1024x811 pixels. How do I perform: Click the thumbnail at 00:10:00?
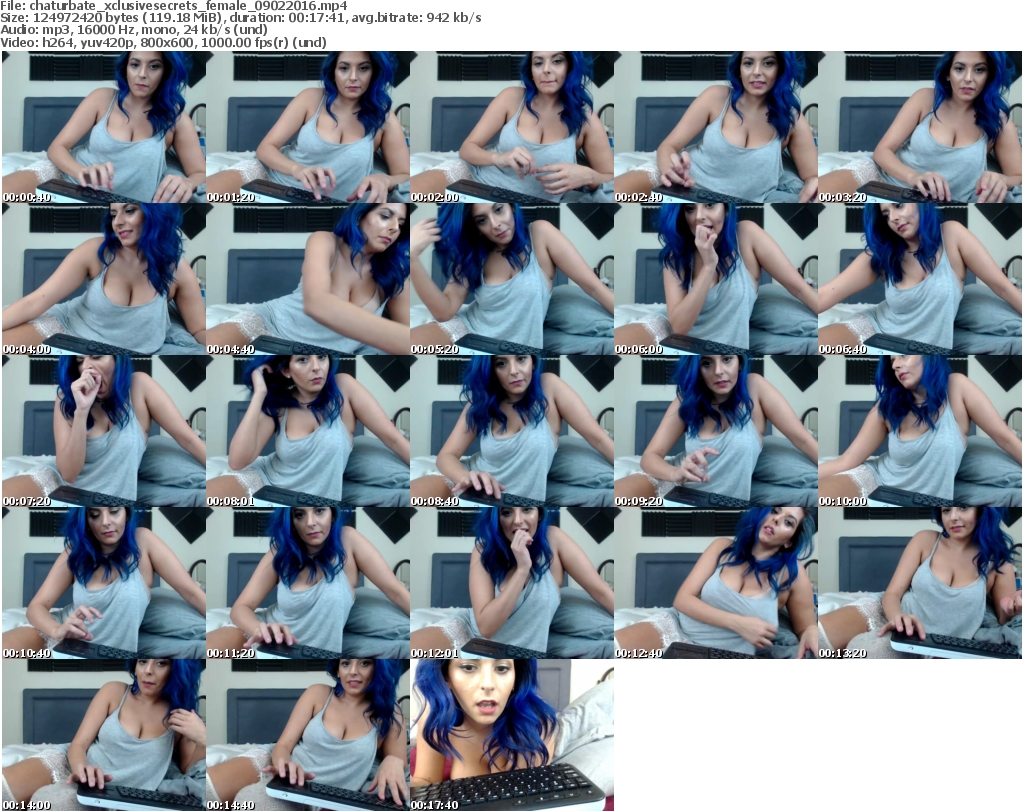coord(920,431)
